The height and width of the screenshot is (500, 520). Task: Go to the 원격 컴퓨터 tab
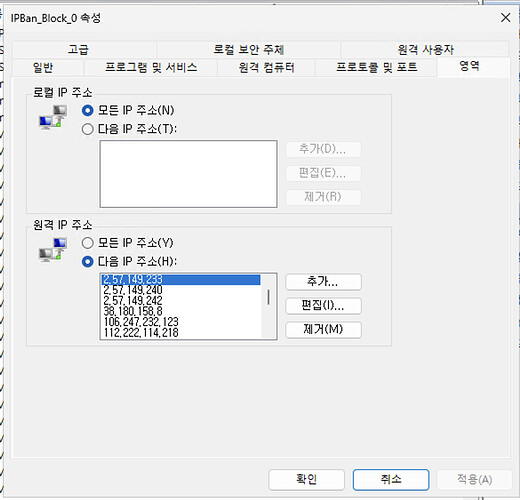pyautogui.click(x=266, y=68)
